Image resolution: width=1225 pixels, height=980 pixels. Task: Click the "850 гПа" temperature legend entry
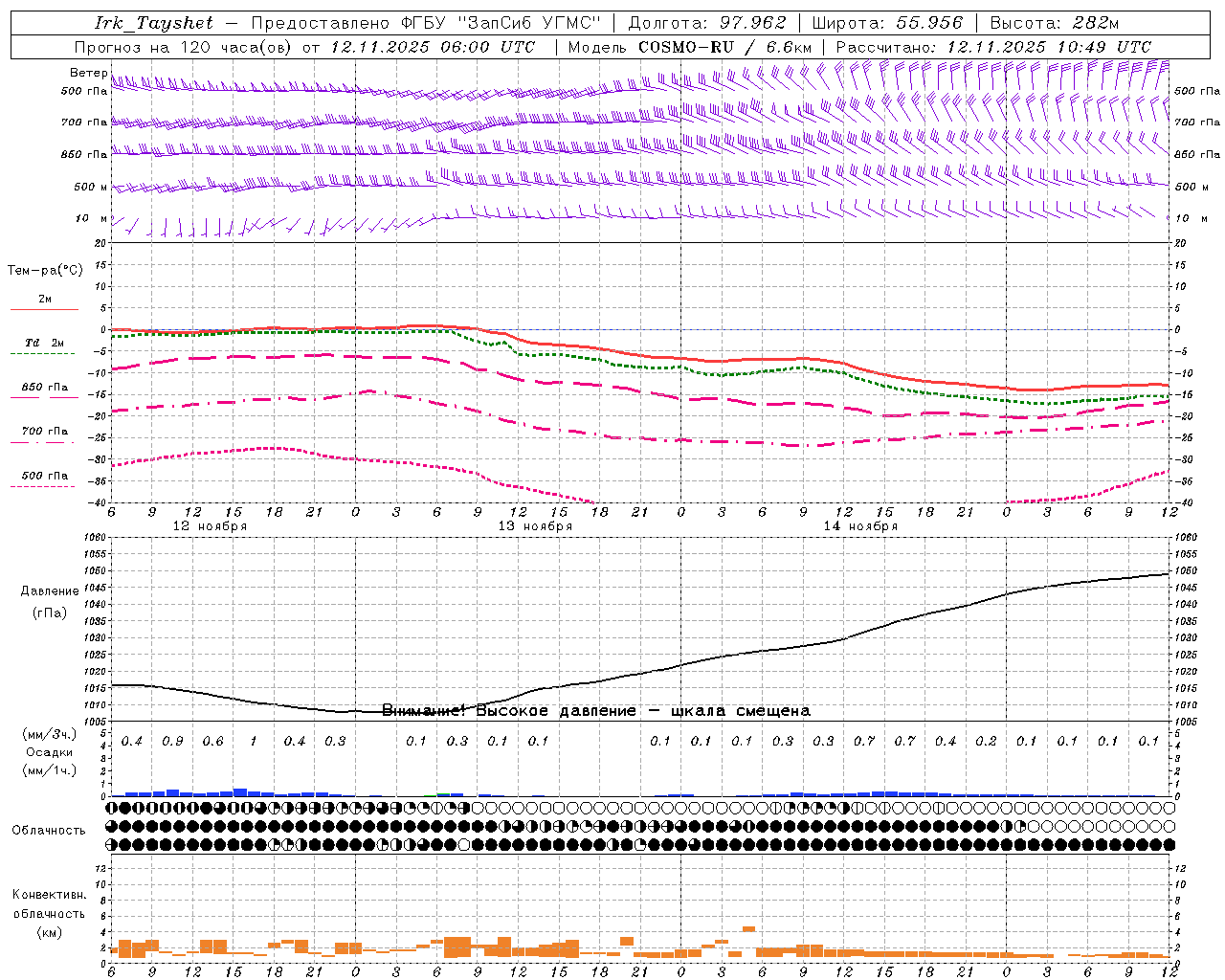click(45, 388)
